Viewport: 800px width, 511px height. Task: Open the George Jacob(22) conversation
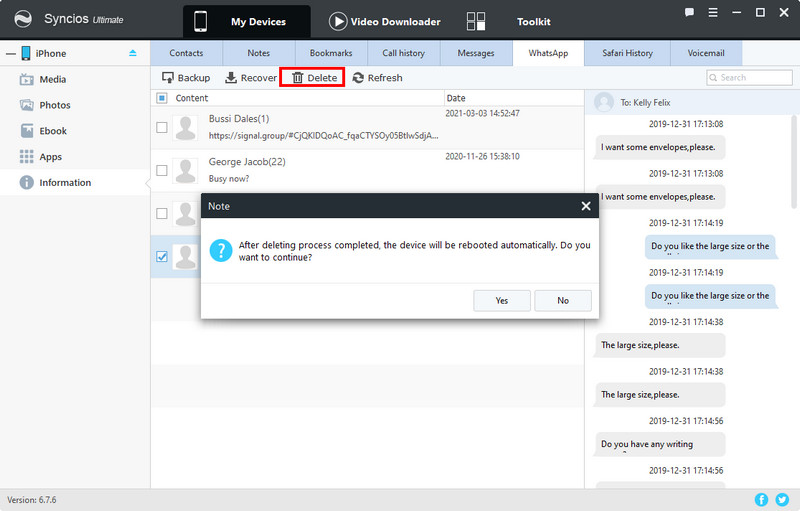[x=367, y=170]
